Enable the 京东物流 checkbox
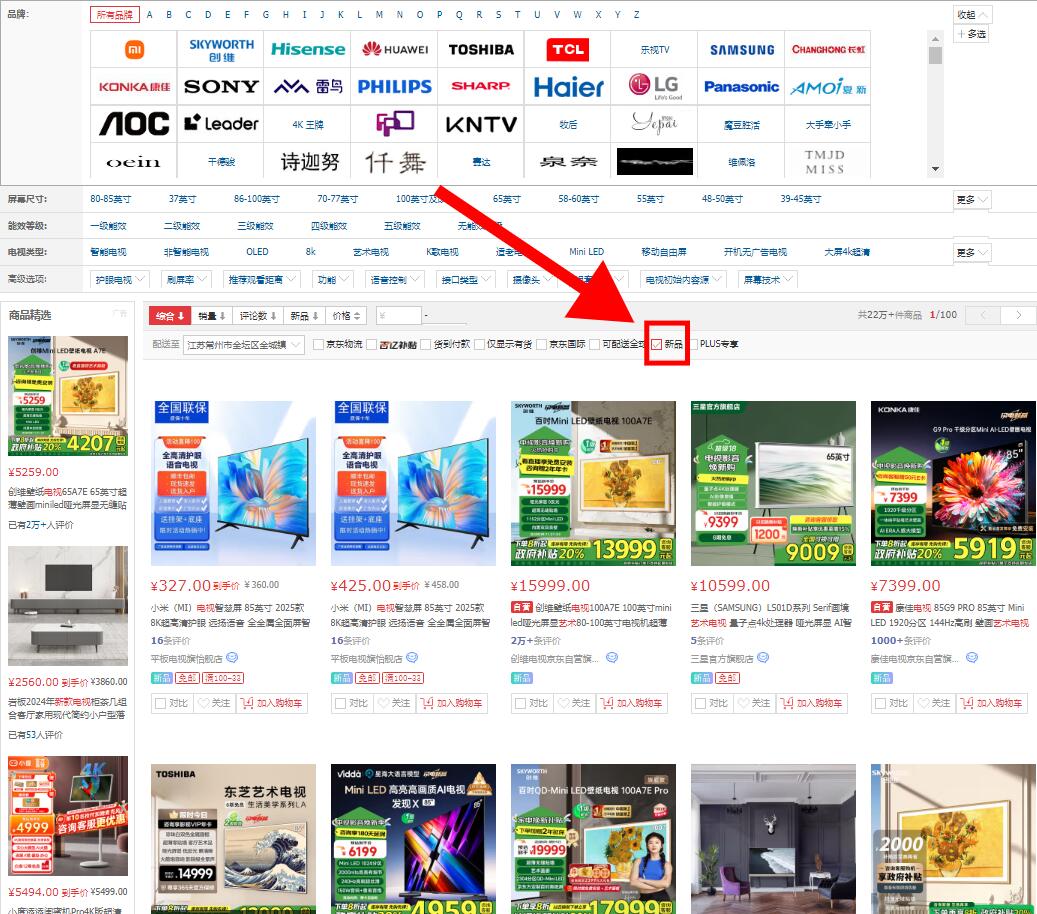The width and height of the screenshot is (1037, 914). point(318,345)
